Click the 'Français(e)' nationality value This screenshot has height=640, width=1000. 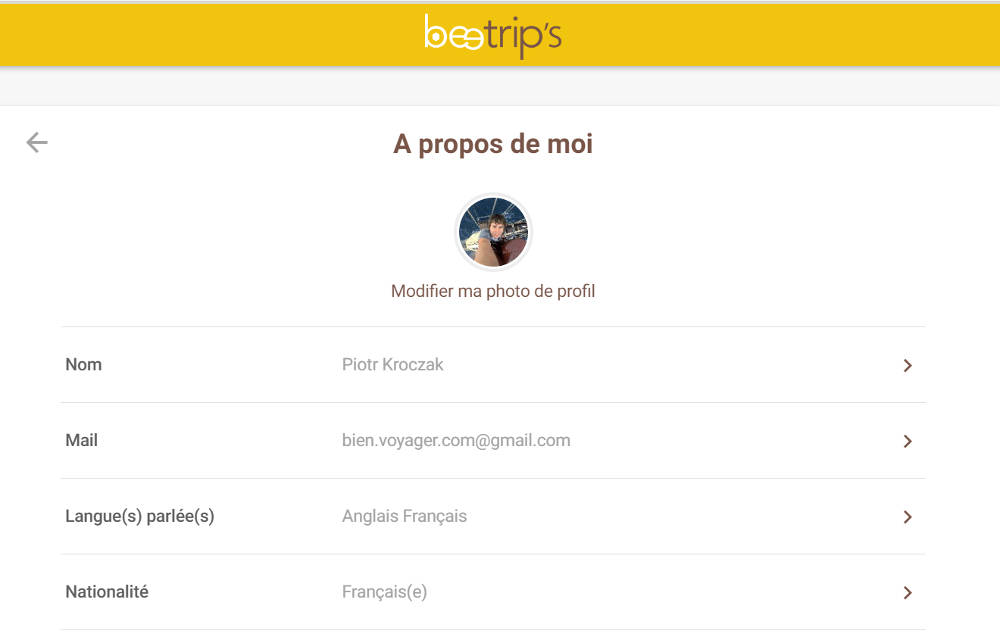click(x=384, y=592)
